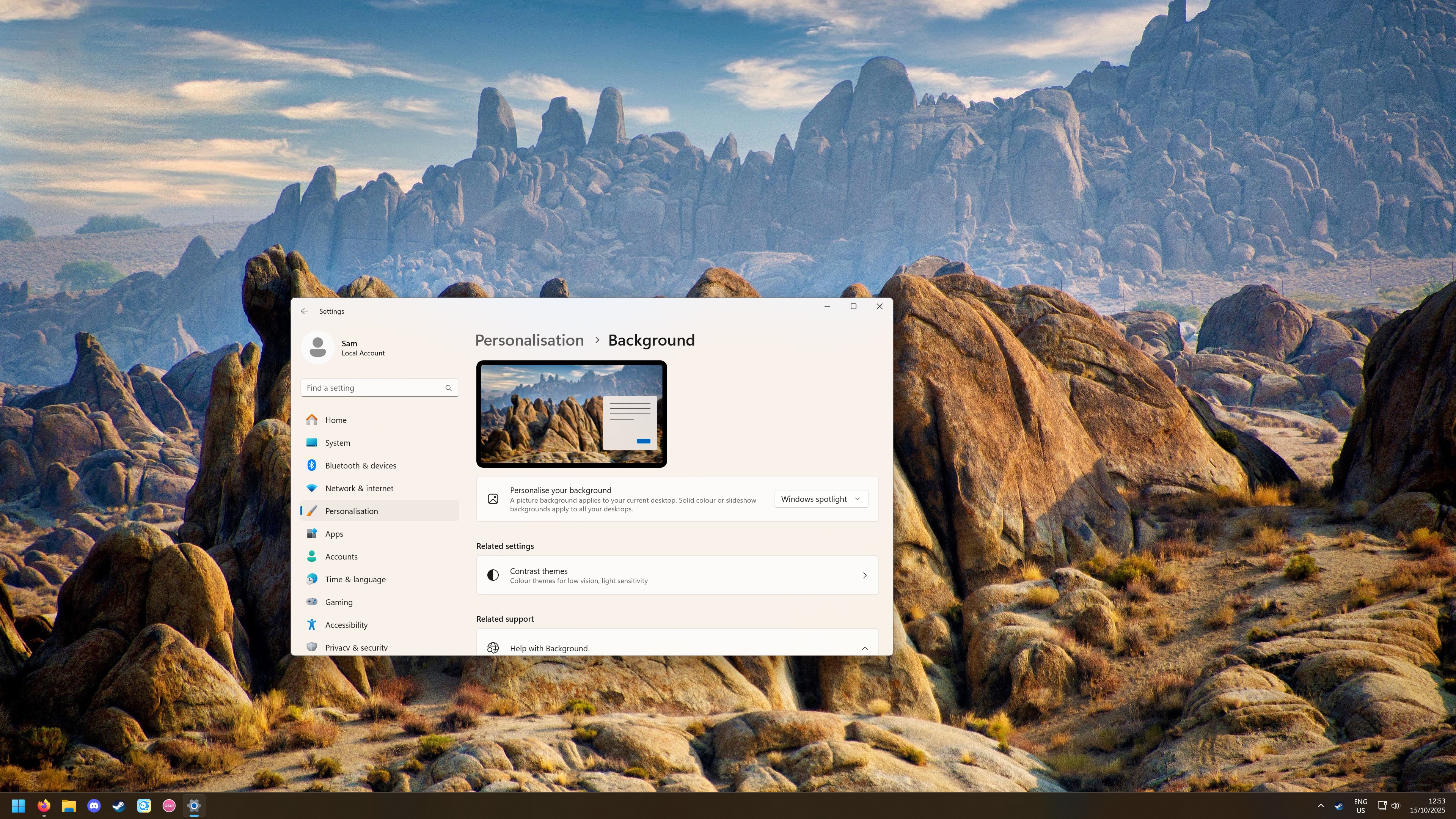Launch Steam from the taskbar

click(119, 805)
